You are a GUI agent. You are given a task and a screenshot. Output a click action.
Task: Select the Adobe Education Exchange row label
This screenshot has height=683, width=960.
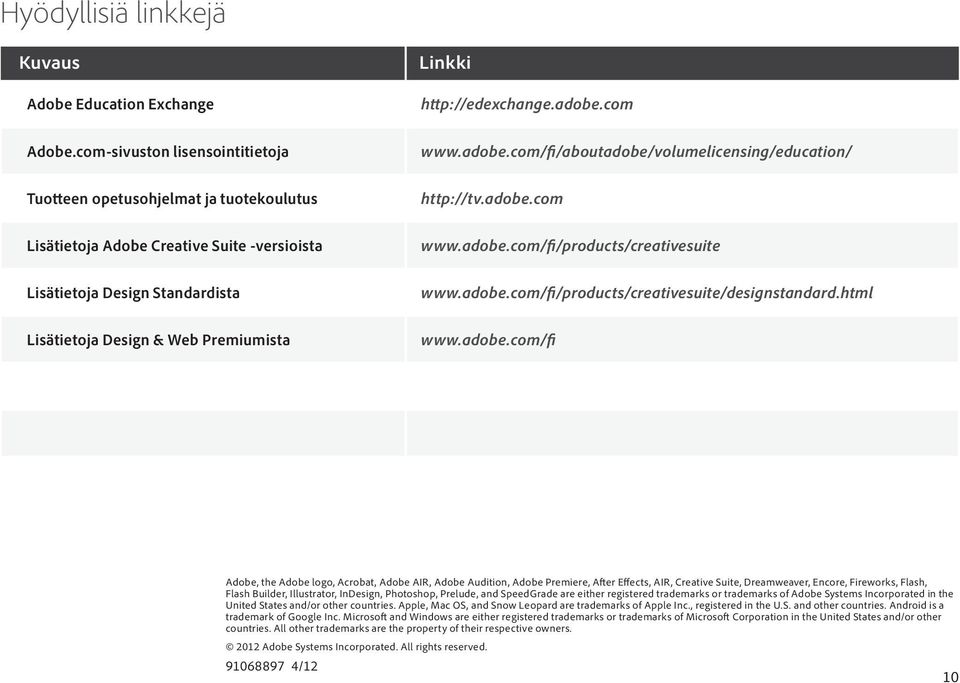120,104
